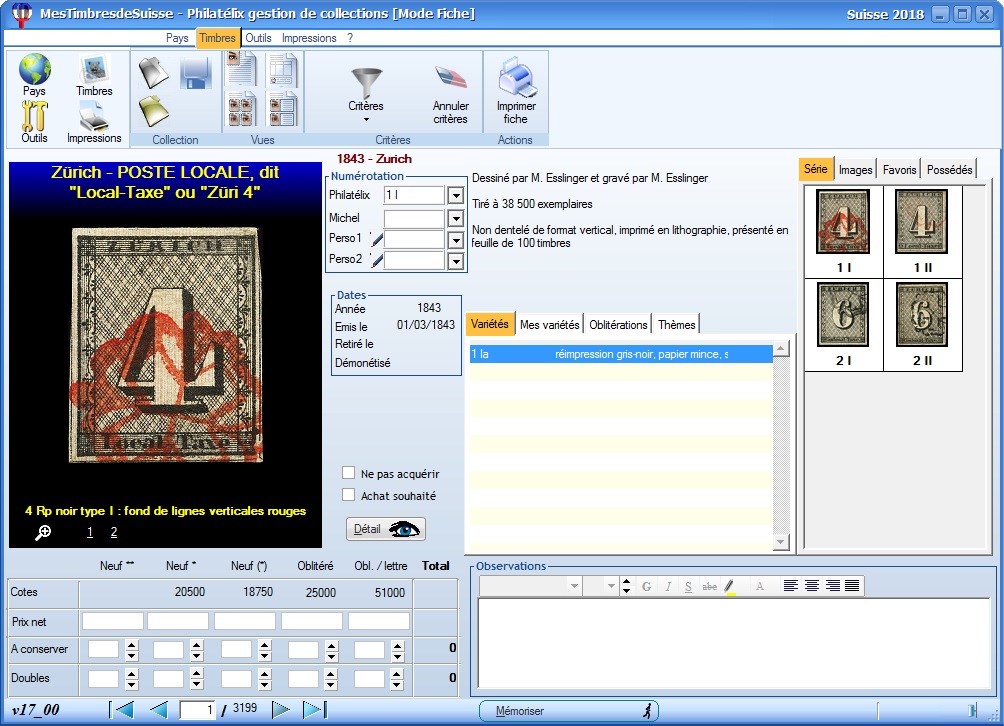Switch to table list view icon

point(282,70)
